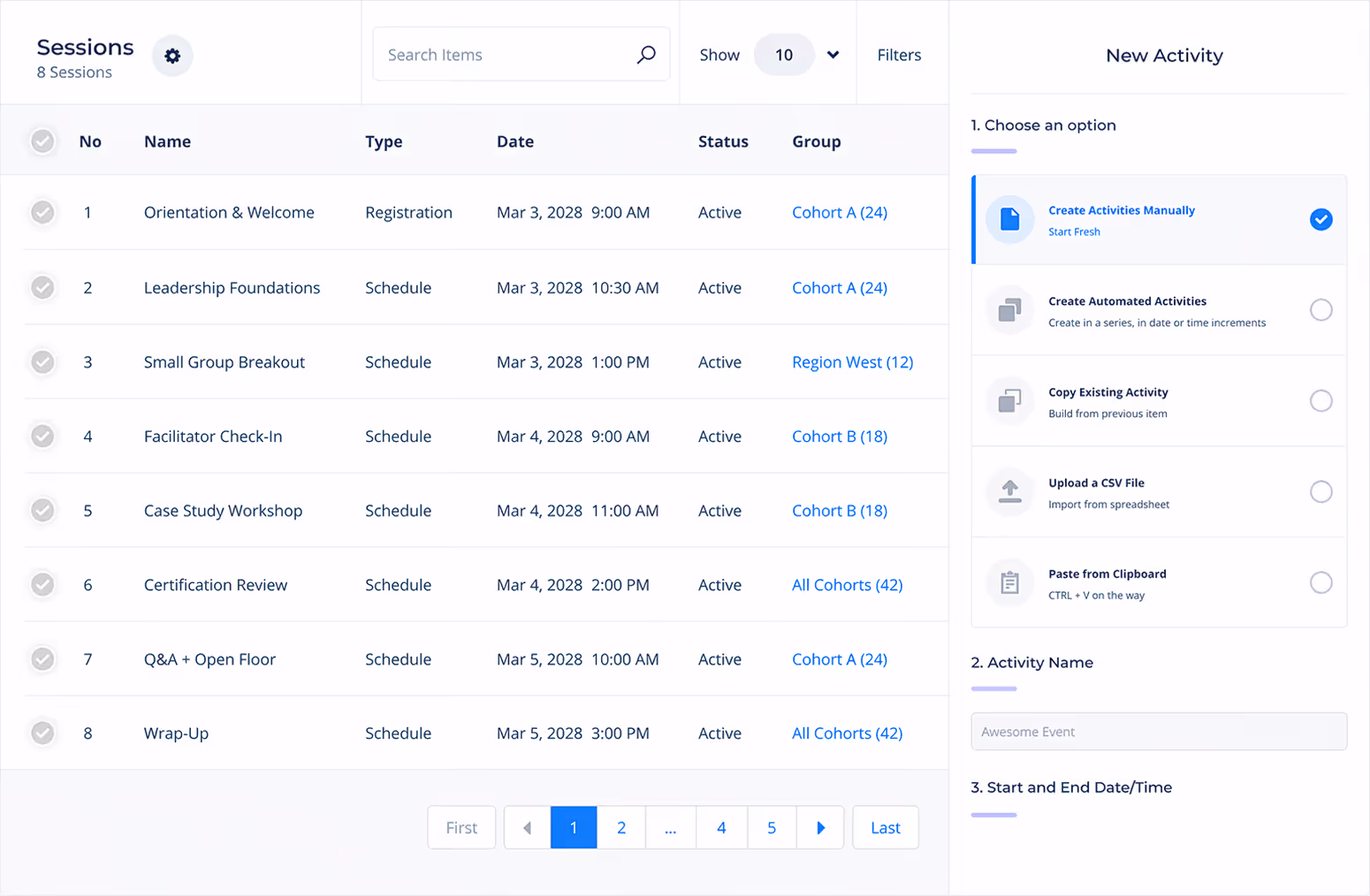Open the ellipsis pagination option

click(x=671, y=827)
